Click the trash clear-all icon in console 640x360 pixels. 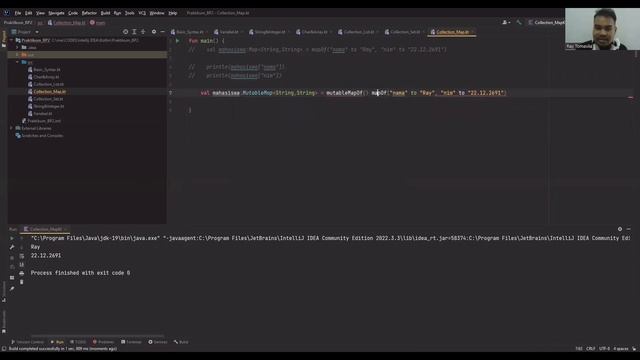pos(22,282)
